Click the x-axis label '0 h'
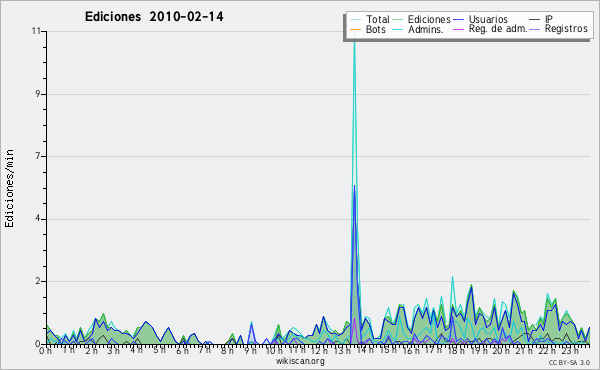 coord(46,350)
